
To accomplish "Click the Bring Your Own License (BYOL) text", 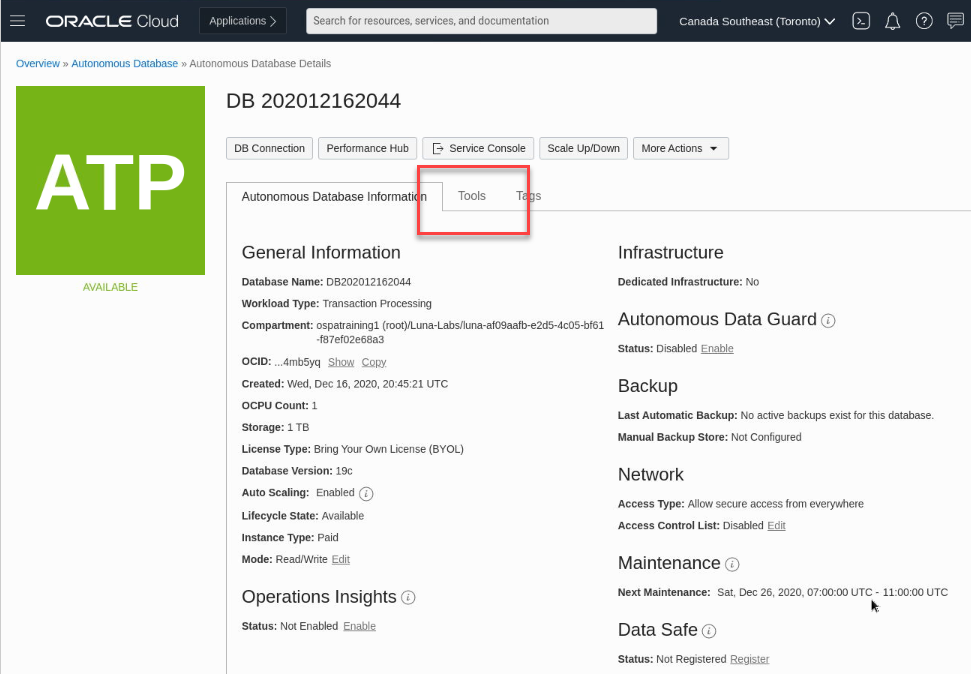I will point(389,449).
